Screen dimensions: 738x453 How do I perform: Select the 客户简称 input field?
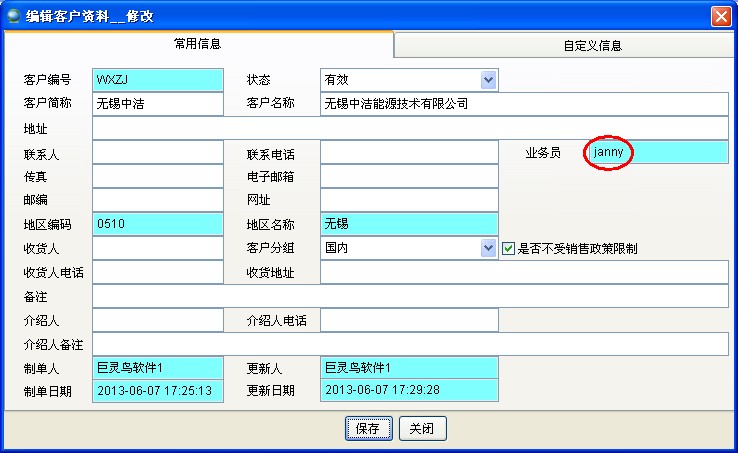pyautogui.click(x=158, y=104)
